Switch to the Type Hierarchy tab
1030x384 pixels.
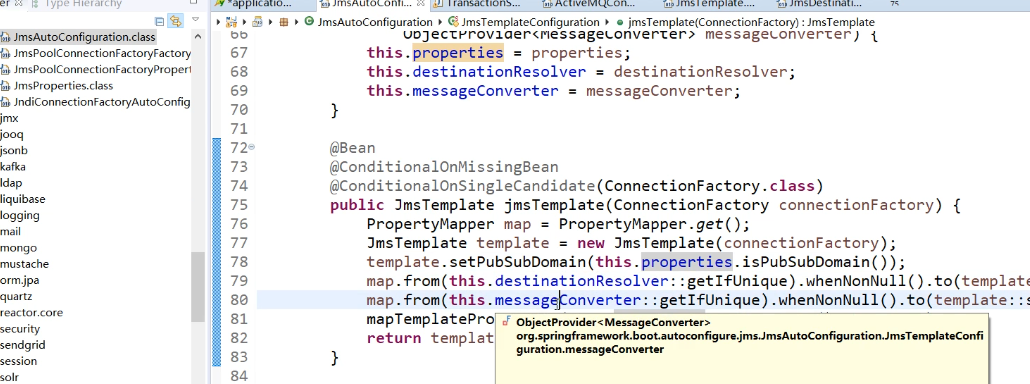click(77, 4)
